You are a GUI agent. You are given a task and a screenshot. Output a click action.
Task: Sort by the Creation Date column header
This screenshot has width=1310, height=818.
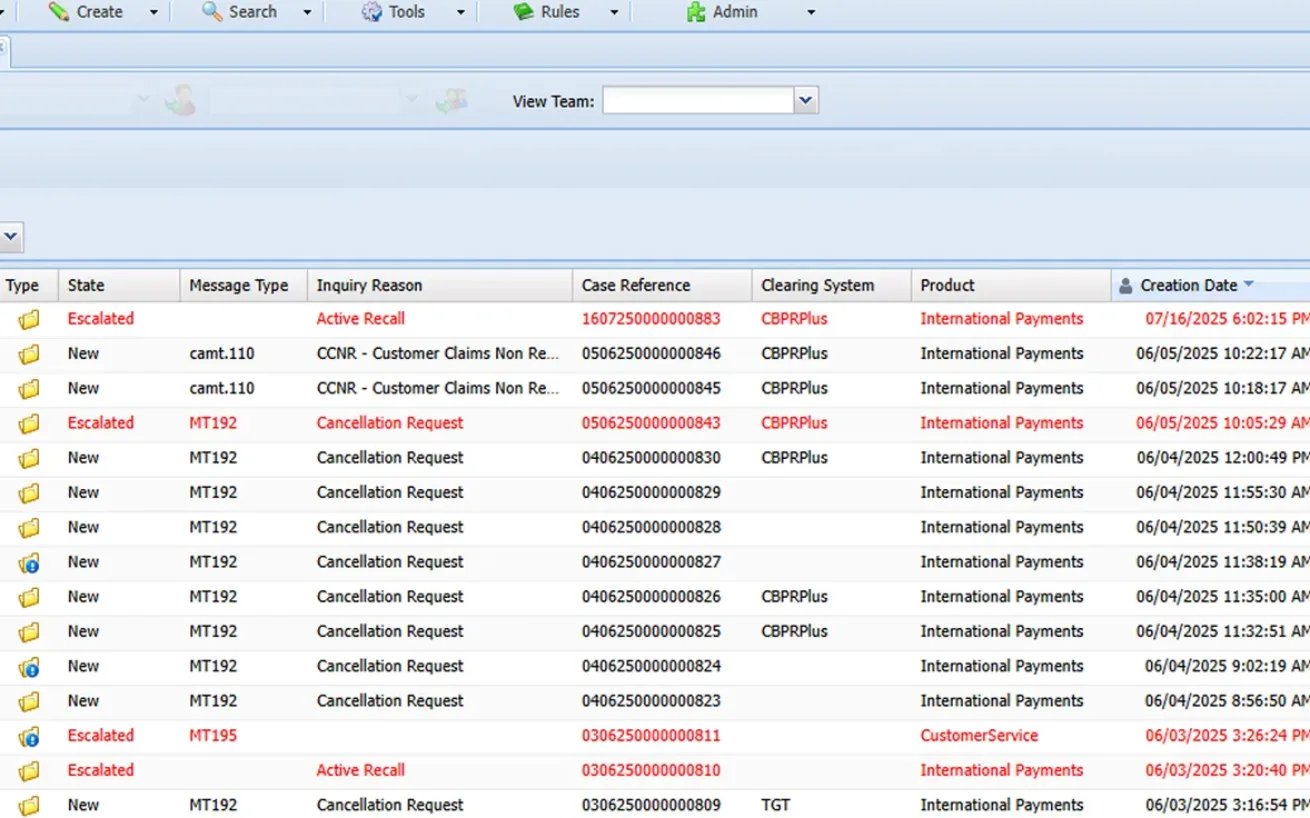[1188, 285]
